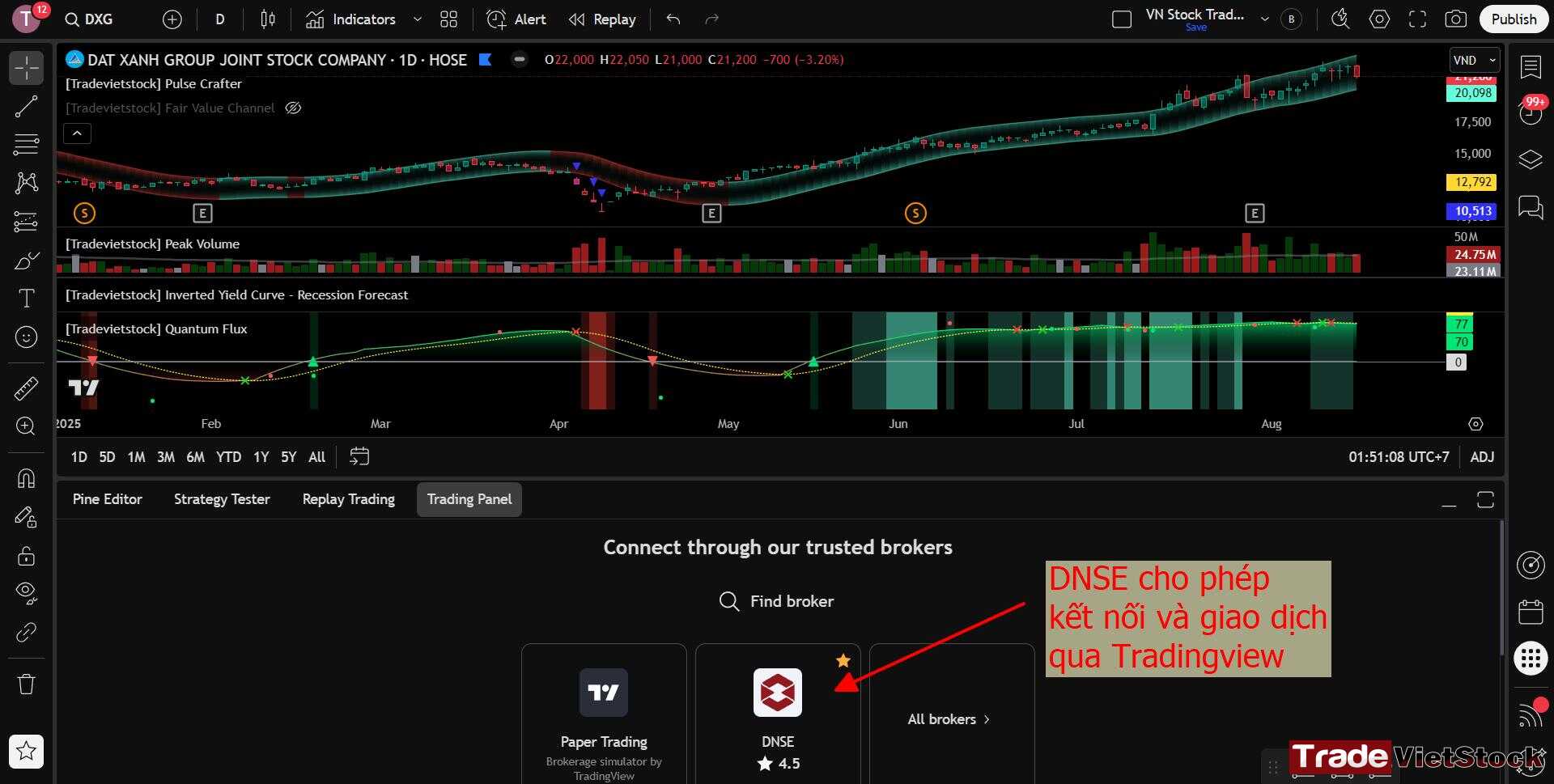Screen dimensions: 1554x784
Task: Open the layout setup grid icon
Action: [448, 19]
